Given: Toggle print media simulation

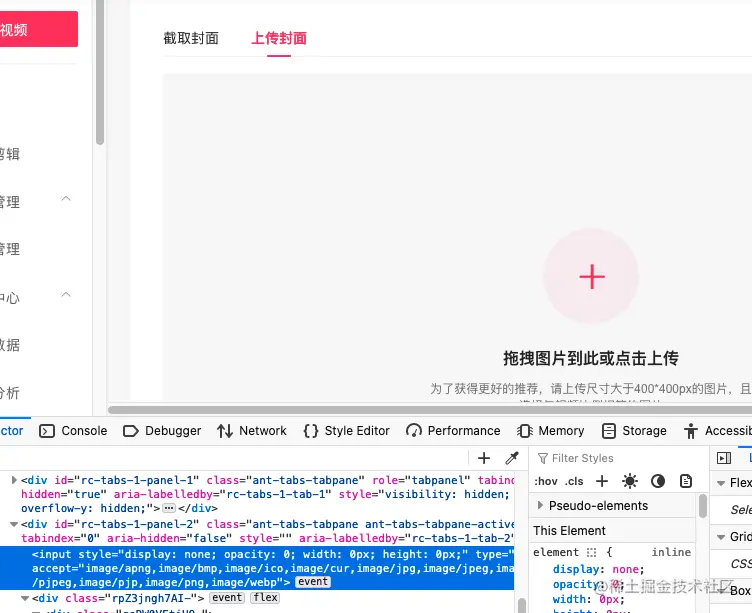Looking at the screenshot, I should (x=686, y=481).
